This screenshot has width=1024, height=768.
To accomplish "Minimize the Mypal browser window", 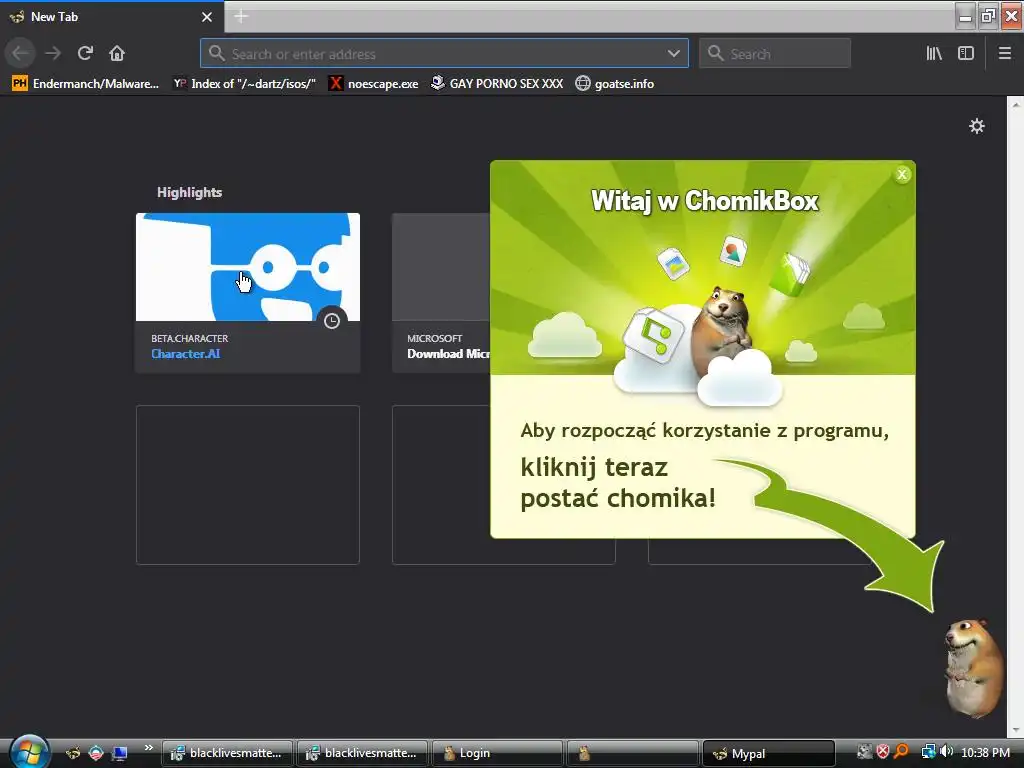I will tap(965, 16).
